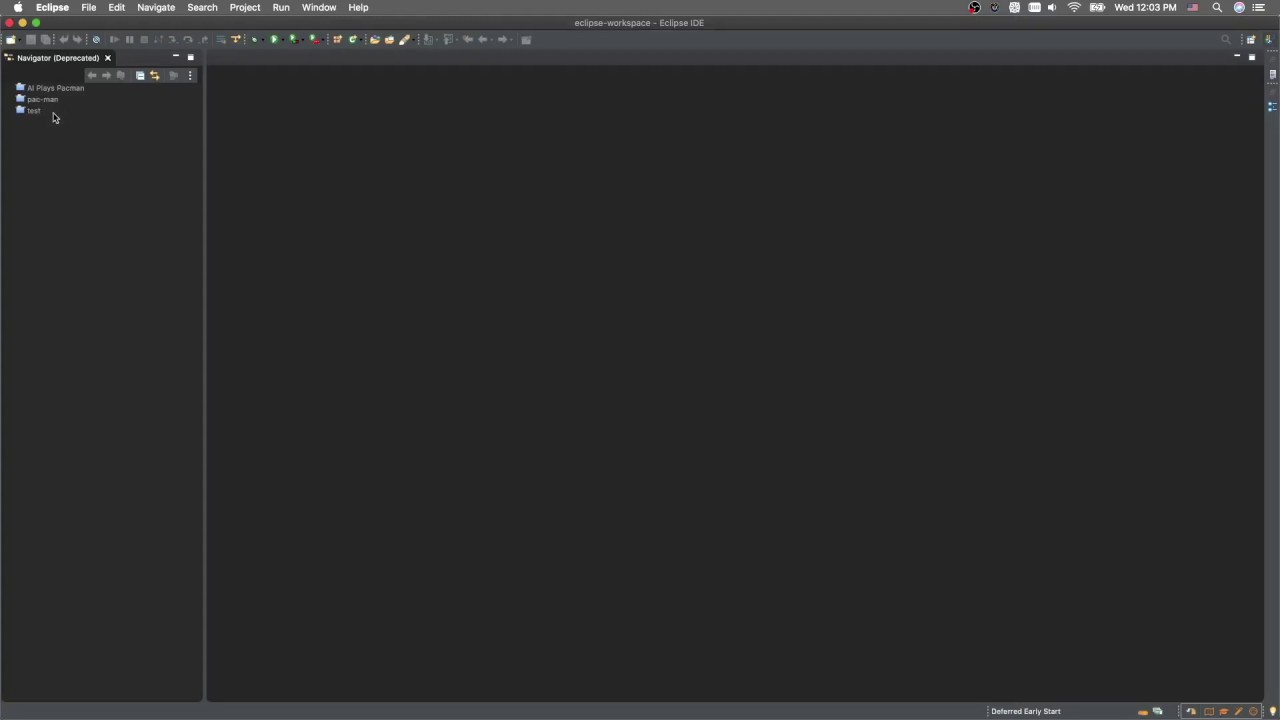Image resolution: width=1280 pixels, height=720 pixels.
Task: Click the light bulb tip icon in status bar
Action: [x=1273, y=711]
